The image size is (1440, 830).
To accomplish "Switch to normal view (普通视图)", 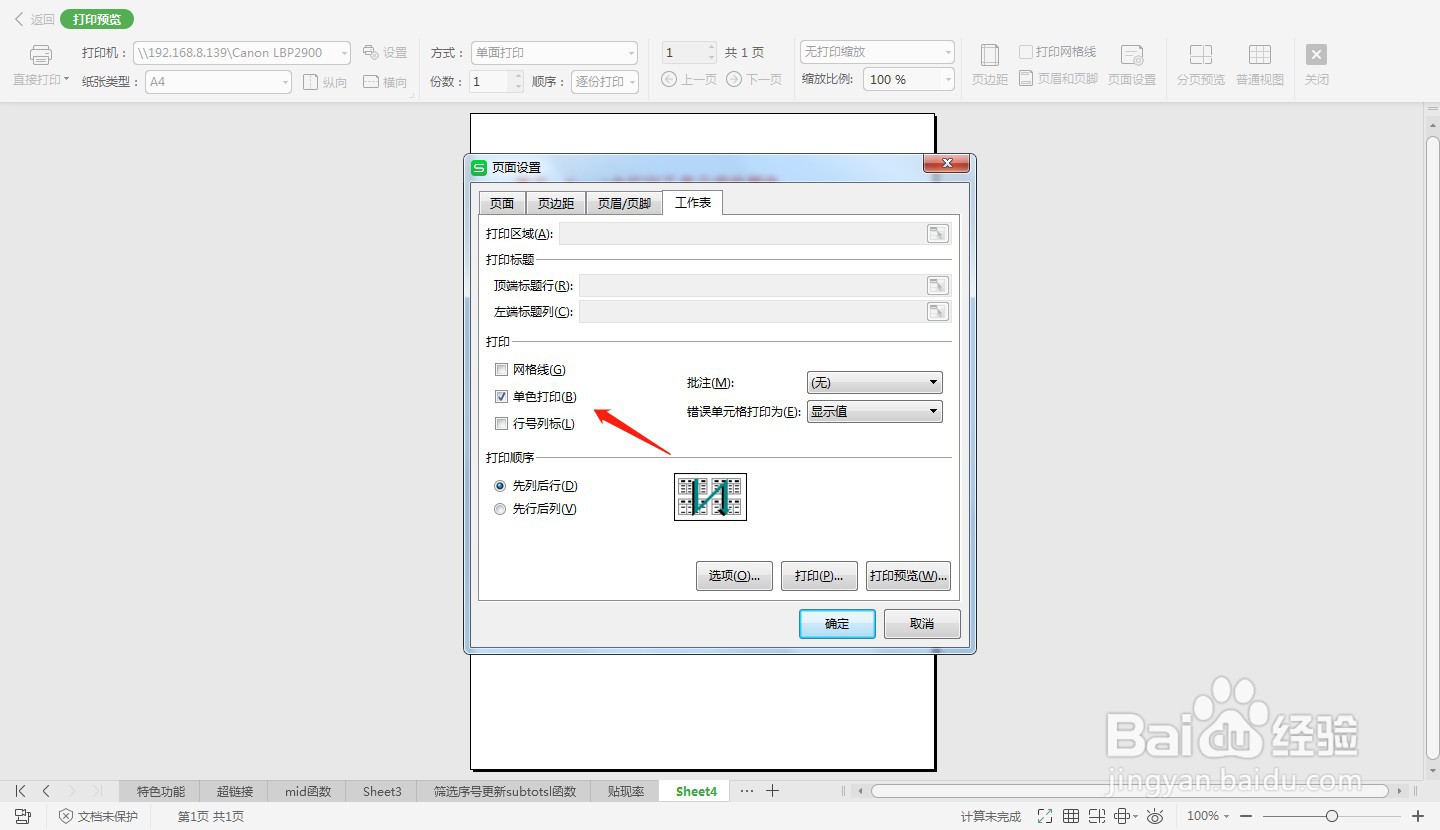I will point(1260,65).
